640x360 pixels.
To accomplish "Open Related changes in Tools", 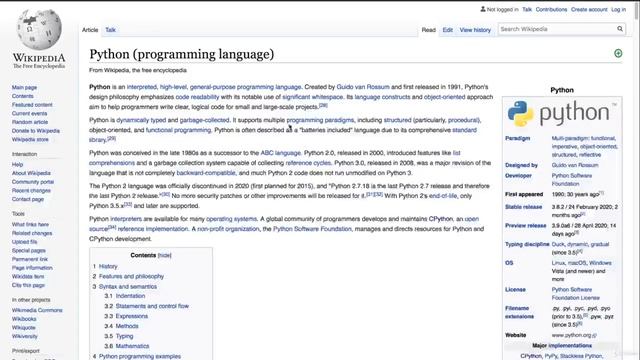I will [x=32, y=233].
